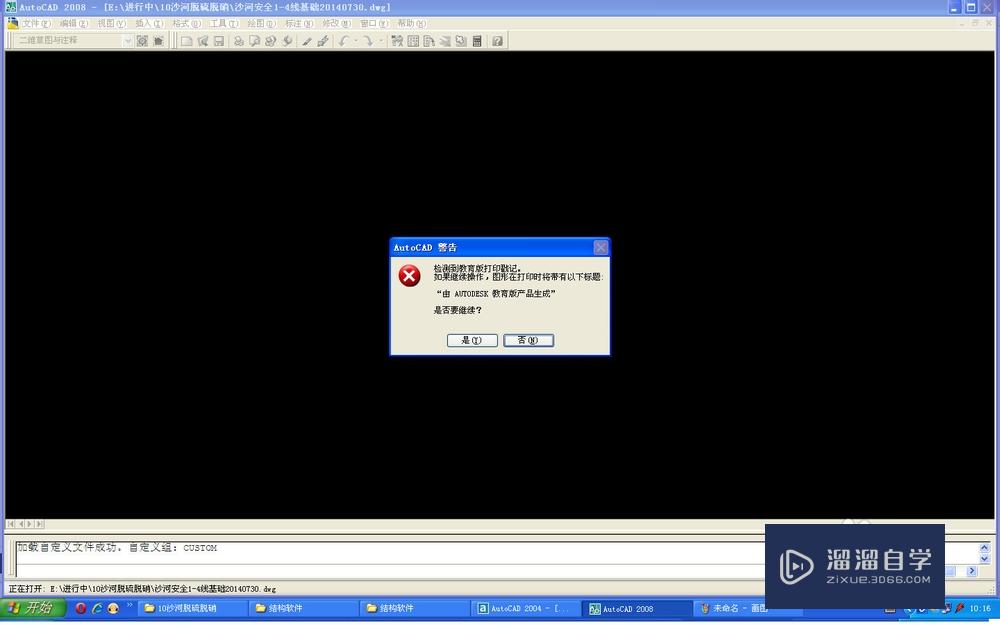Click the Redo arrow icon
Image resolution: width=1000 pixels, height=625 pixels.
click(368, 40)
